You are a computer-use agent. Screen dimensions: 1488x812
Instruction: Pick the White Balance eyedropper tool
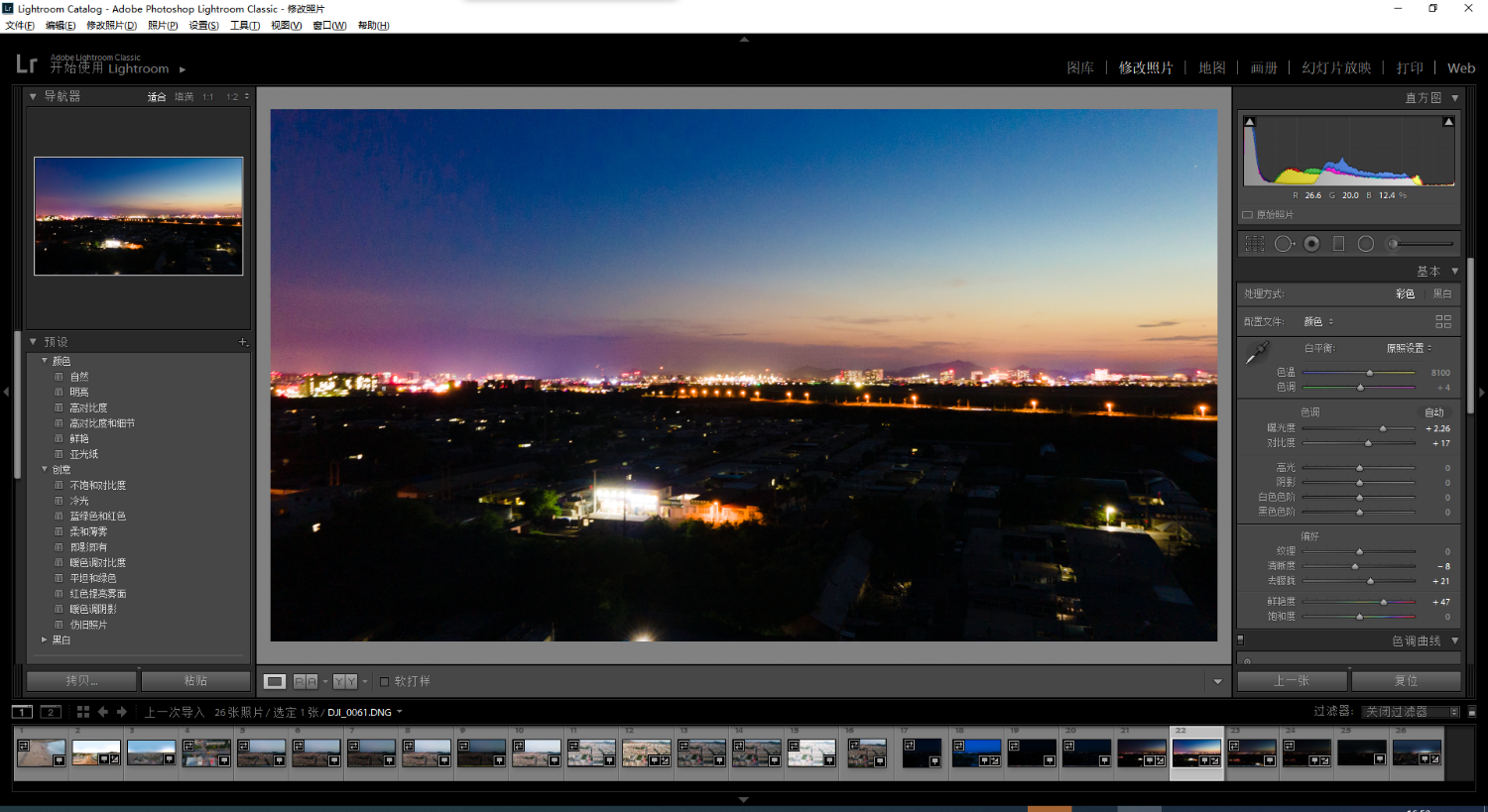tap(1257, 352)
